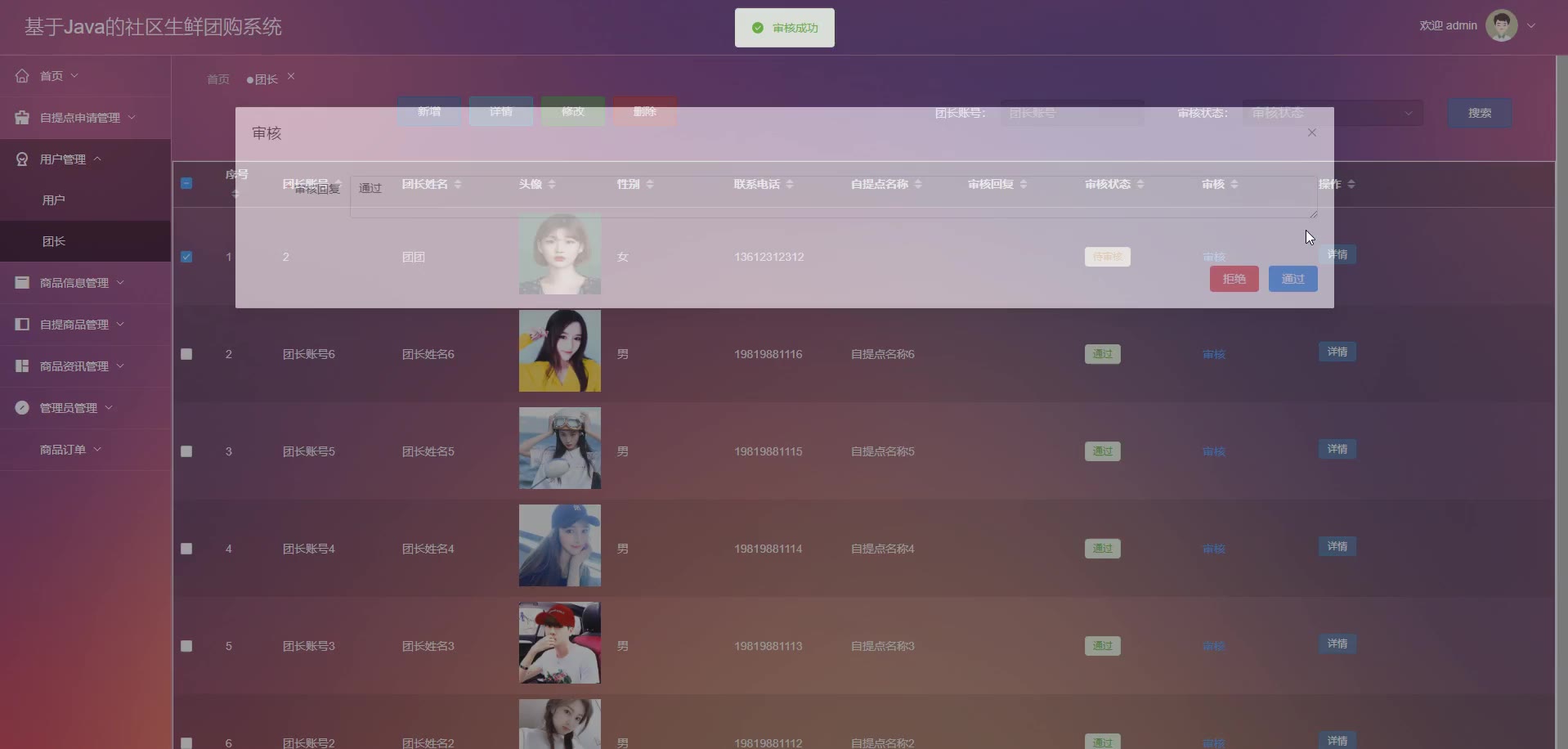Sort by 自提点名称 column arrows

(918, 184)
